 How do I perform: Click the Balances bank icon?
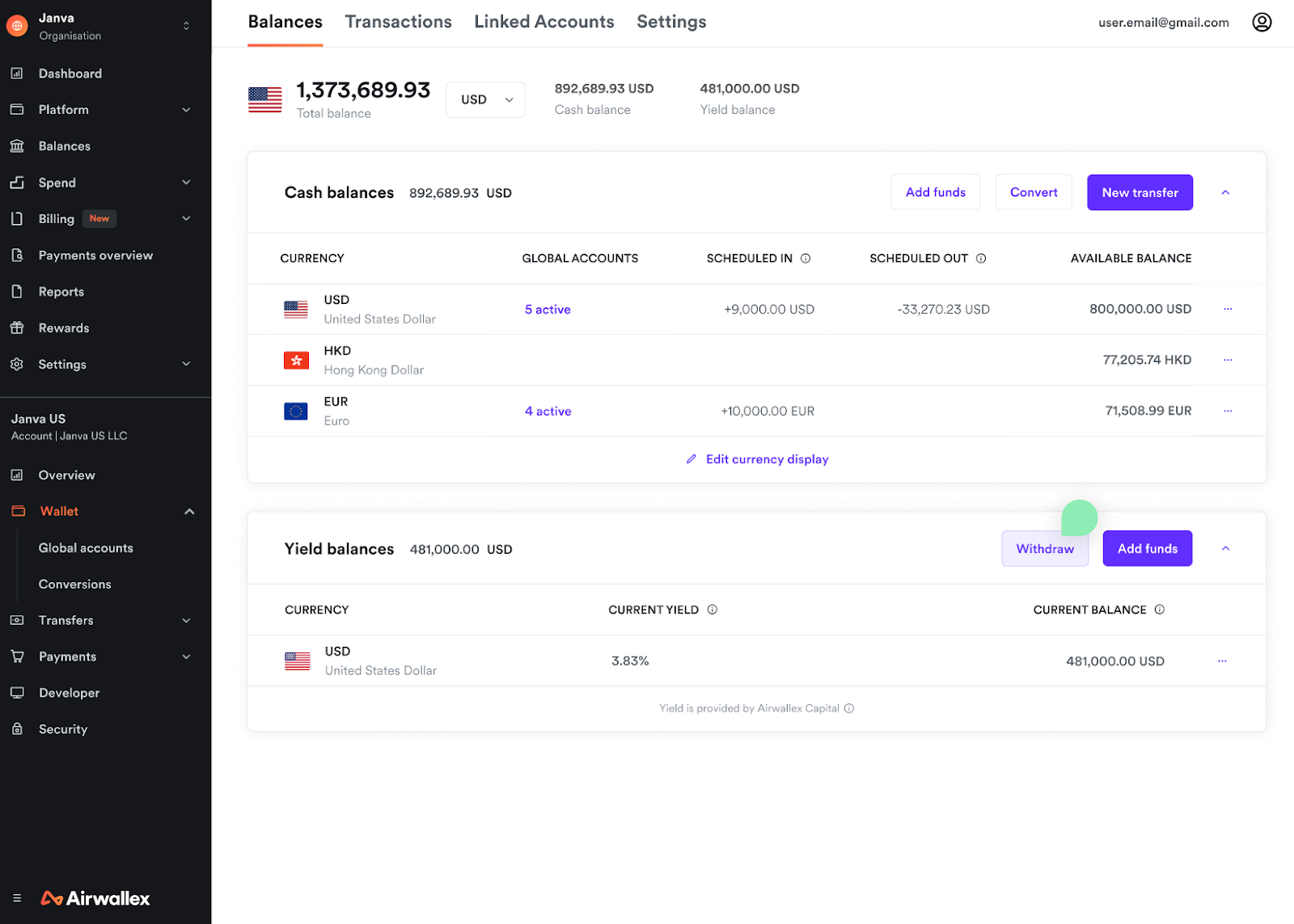[x=17, y=146]
